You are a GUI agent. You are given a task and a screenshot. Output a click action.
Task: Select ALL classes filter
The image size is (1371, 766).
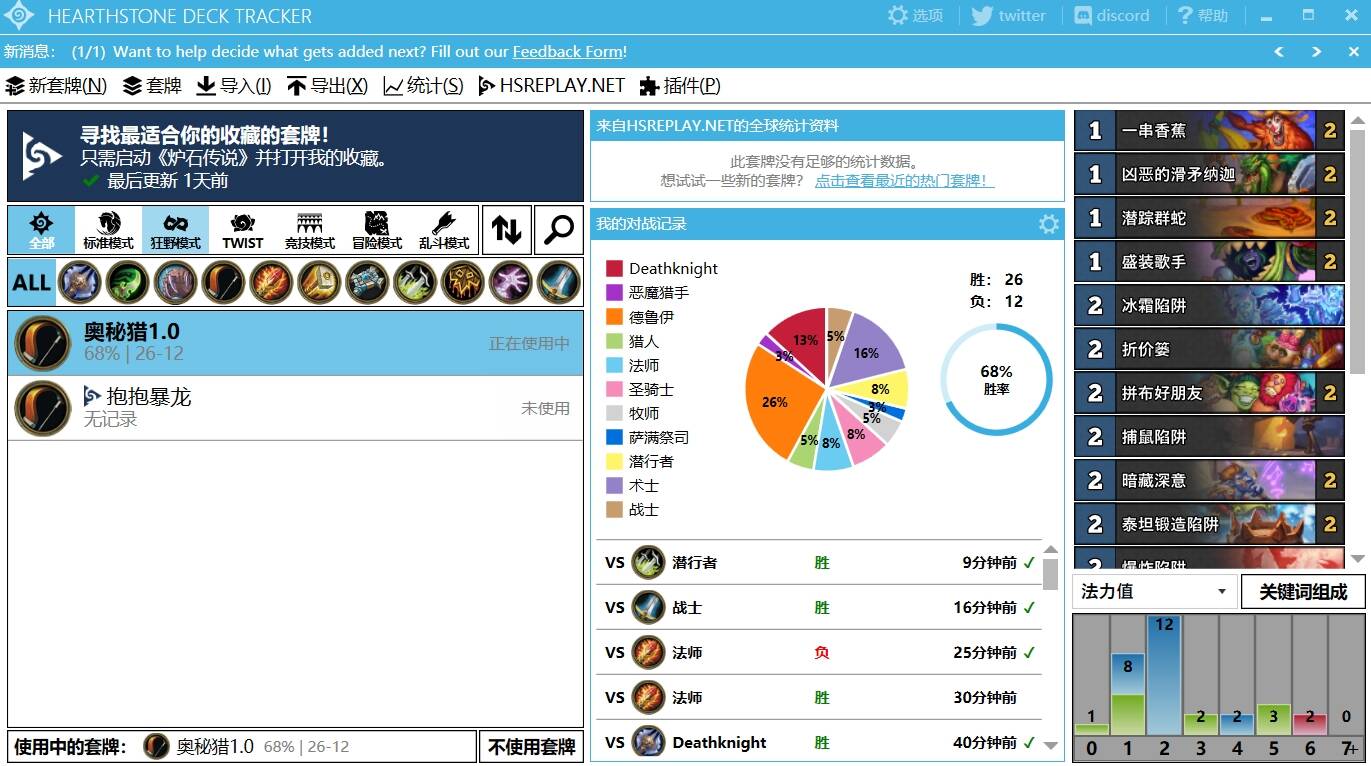click(x=31, y=283)
